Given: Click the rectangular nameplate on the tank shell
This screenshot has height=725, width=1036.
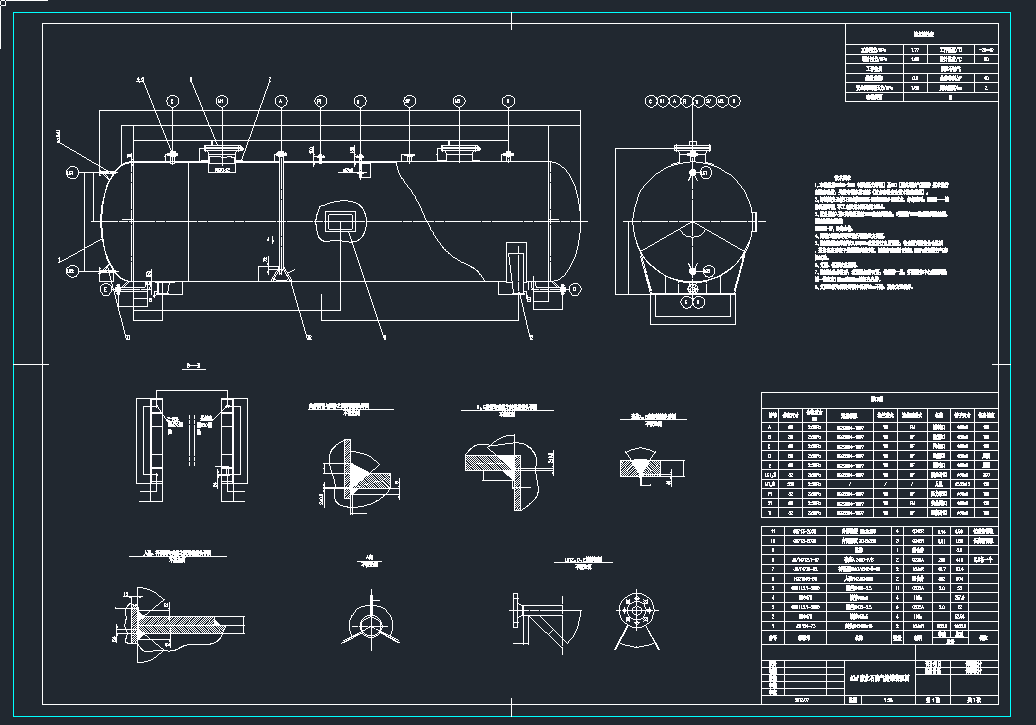Looking at the screenshot, I should tap(340, 220).
